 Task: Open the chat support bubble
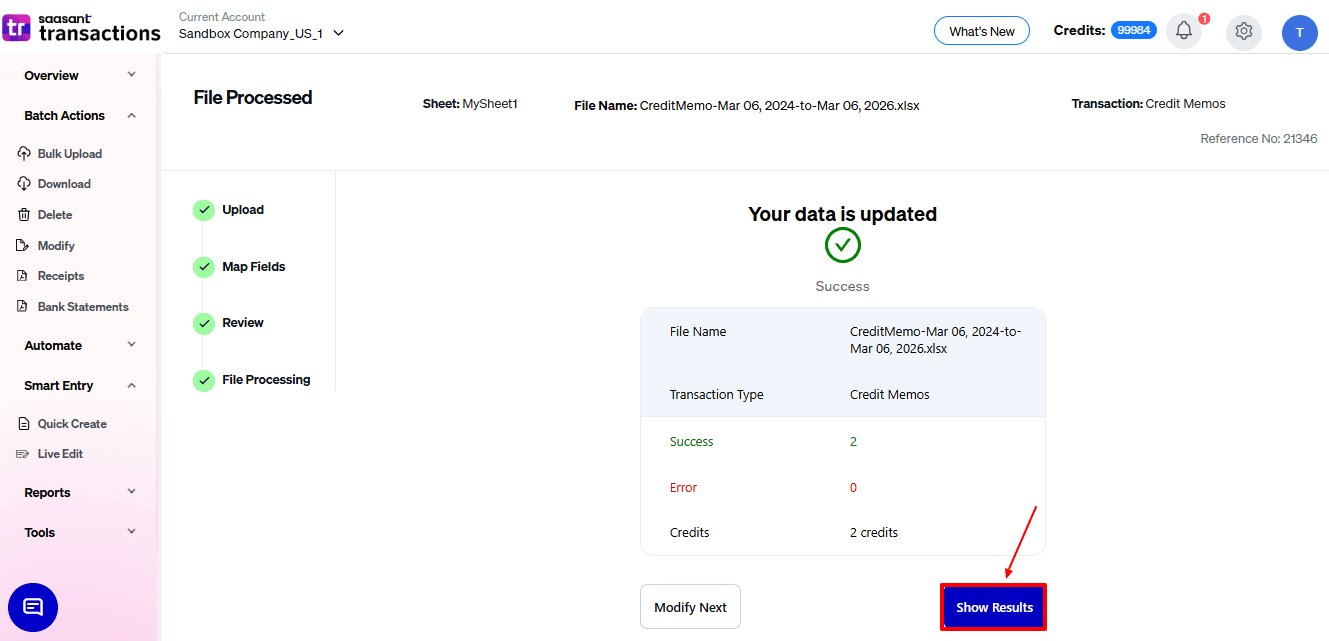pyautogui.click(x=33, y=607)
